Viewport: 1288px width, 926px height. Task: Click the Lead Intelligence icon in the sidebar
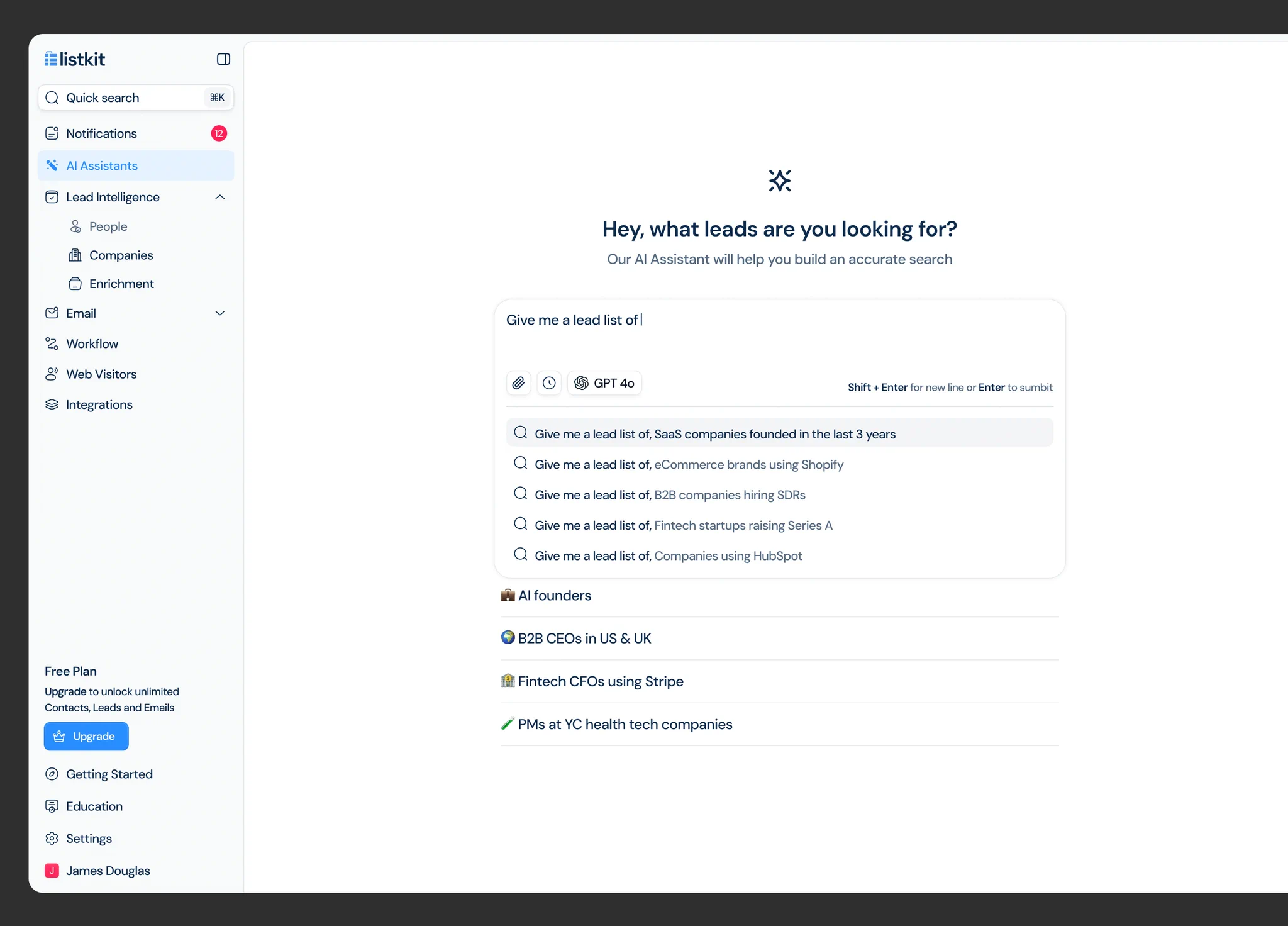pyautogui.click(x=52, y=198)
